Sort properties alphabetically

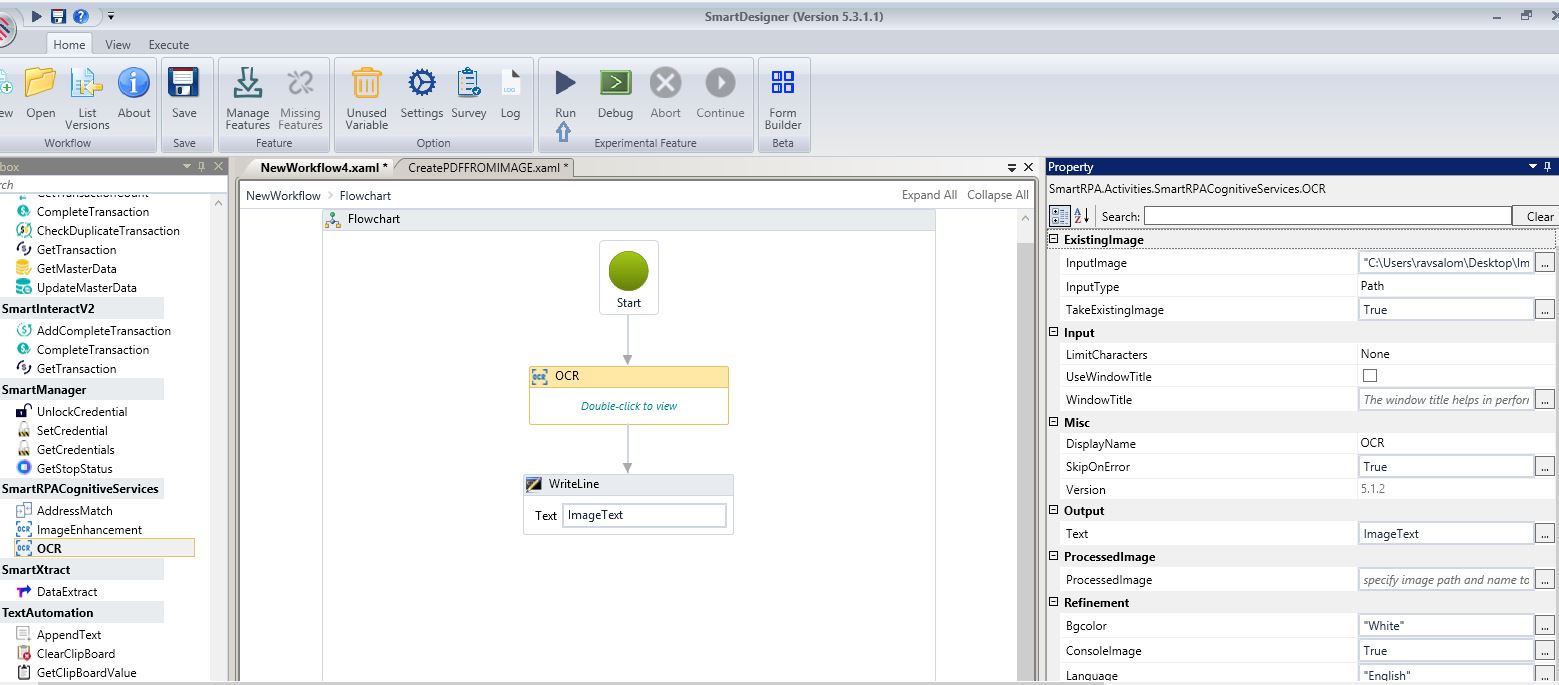click(1082, 216)
